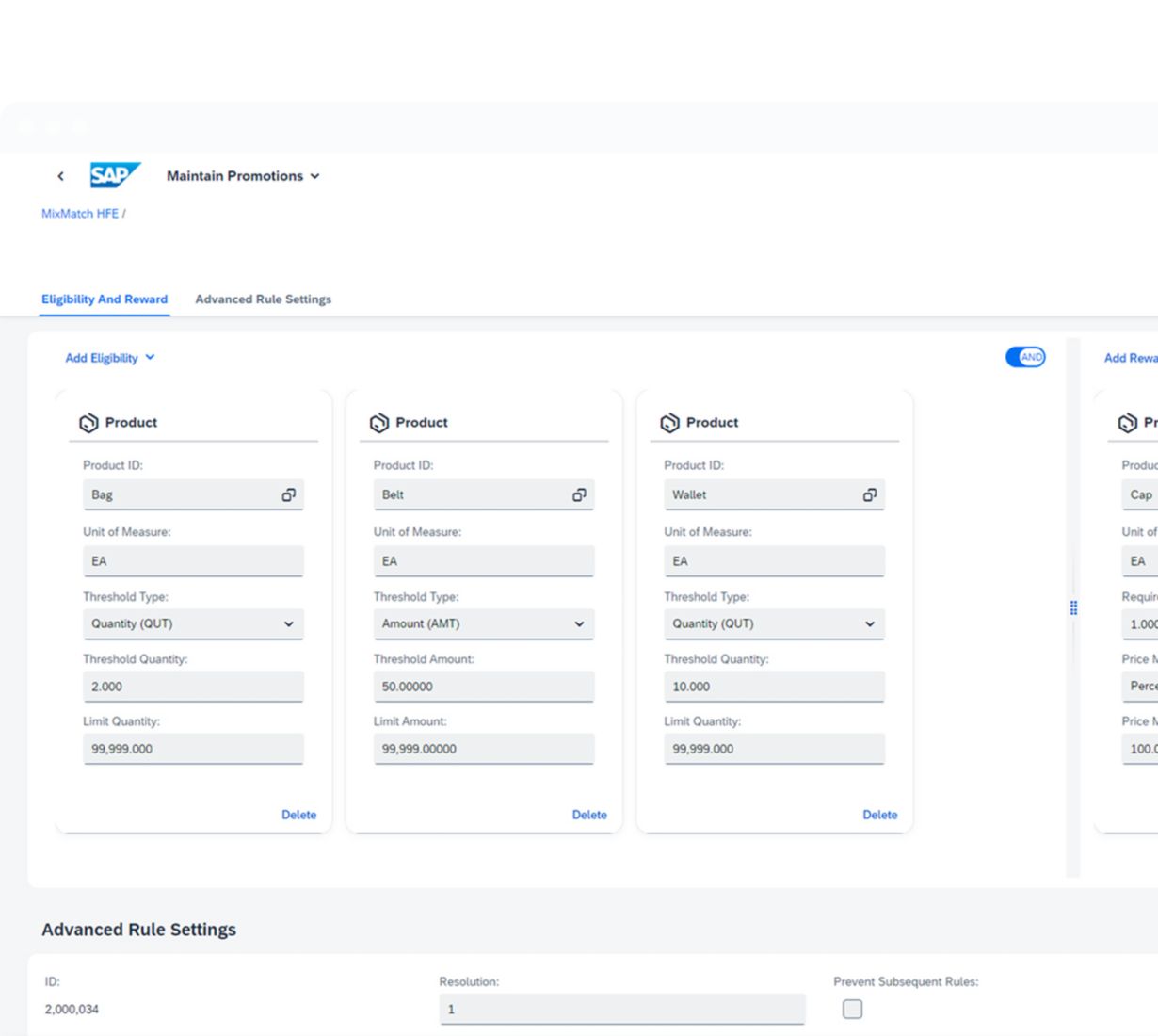The image size is (1158, 1036).
Task: Click the vertical splitter drag handle
Action: coord(1073,607)
